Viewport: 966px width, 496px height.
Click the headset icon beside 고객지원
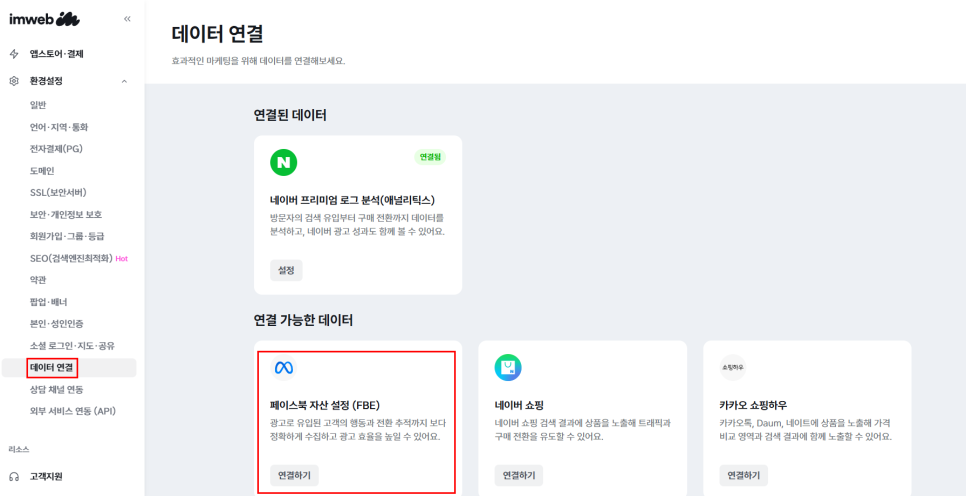coord(14,476)
